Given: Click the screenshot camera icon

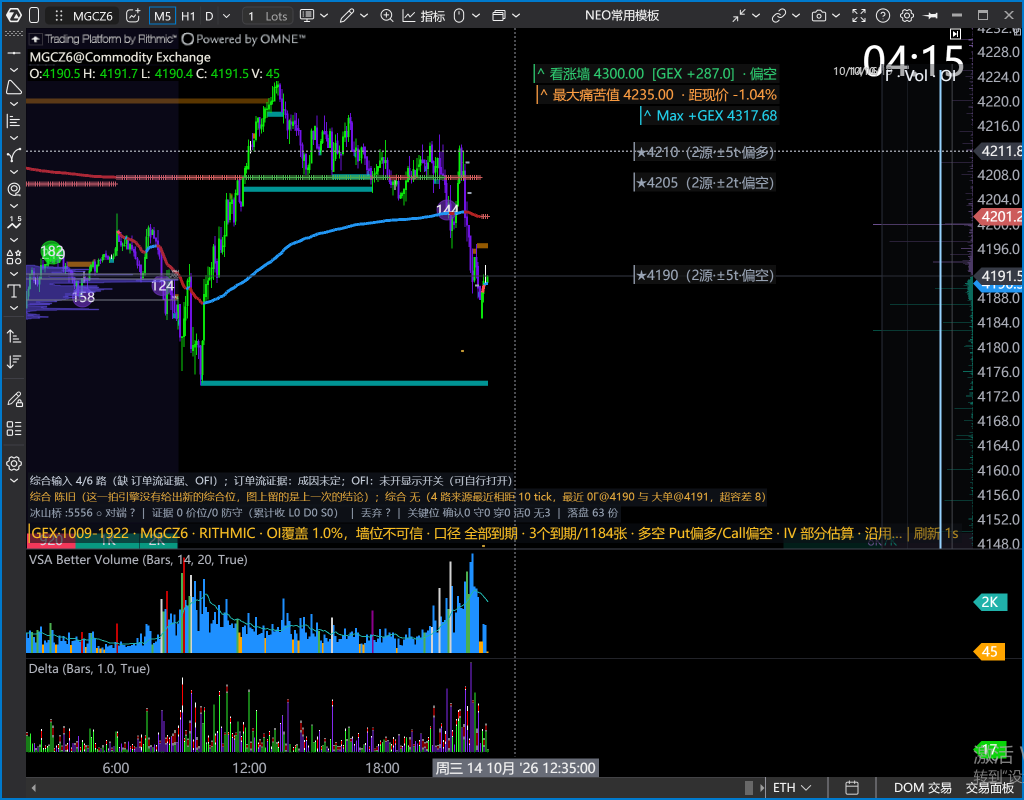Looking at the screenshot, I should point(818,16).
